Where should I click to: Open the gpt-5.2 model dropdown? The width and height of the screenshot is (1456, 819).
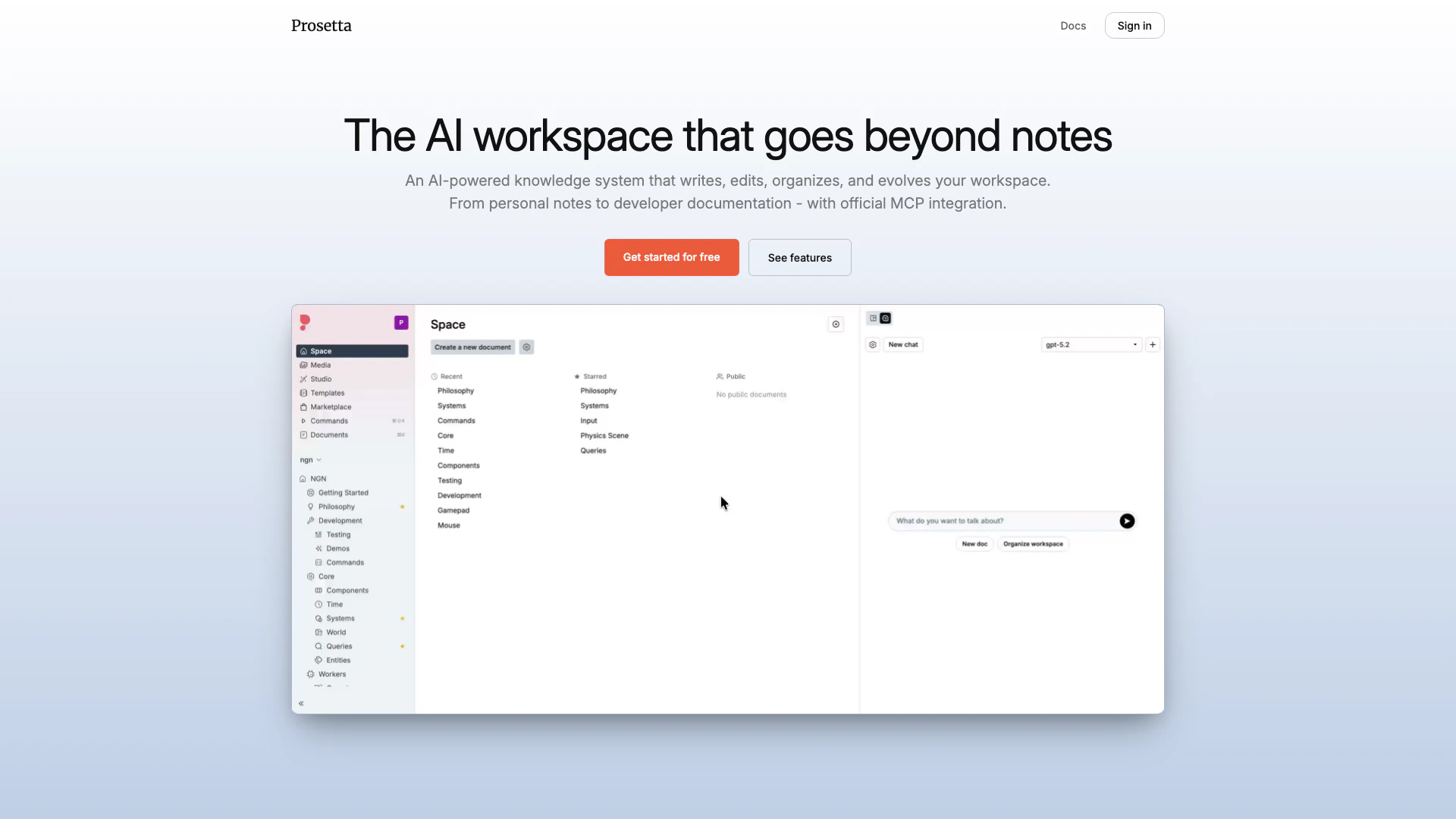[1090, 345]
